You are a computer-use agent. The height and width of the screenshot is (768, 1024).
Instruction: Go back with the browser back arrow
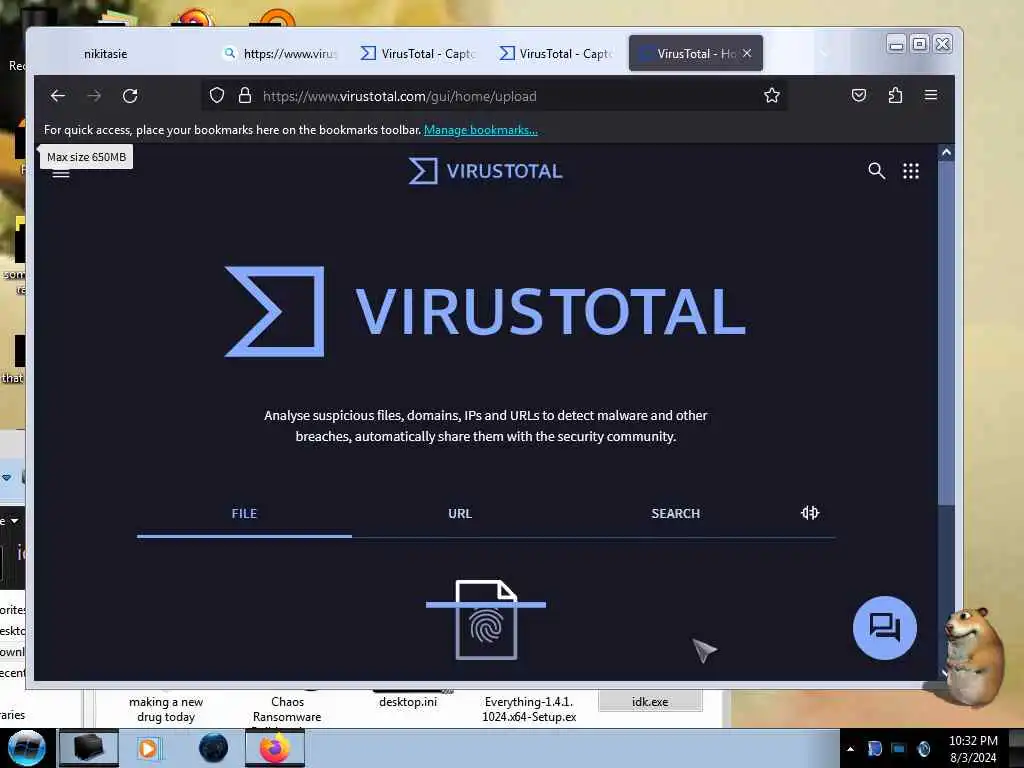(x=57, y=96)
